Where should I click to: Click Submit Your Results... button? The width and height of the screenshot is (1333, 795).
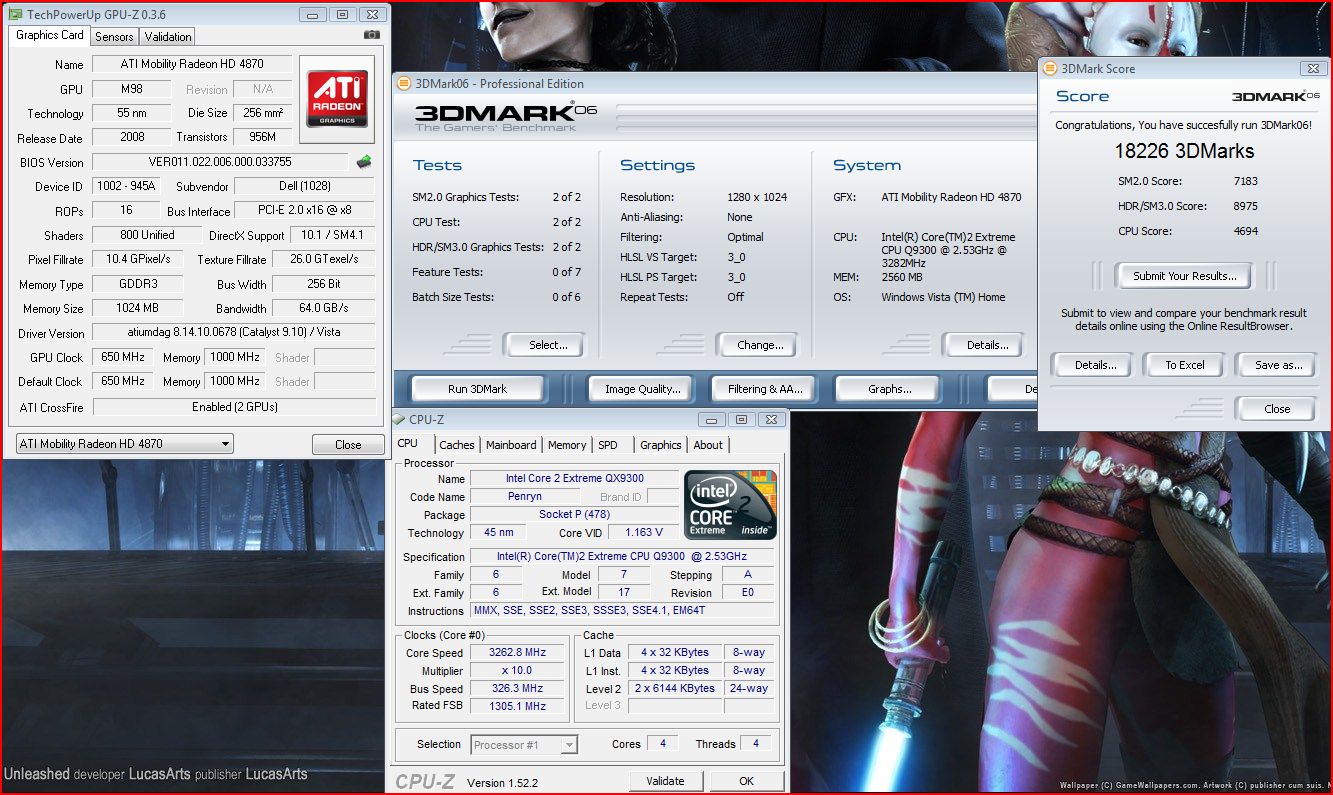coord(1184,276)
